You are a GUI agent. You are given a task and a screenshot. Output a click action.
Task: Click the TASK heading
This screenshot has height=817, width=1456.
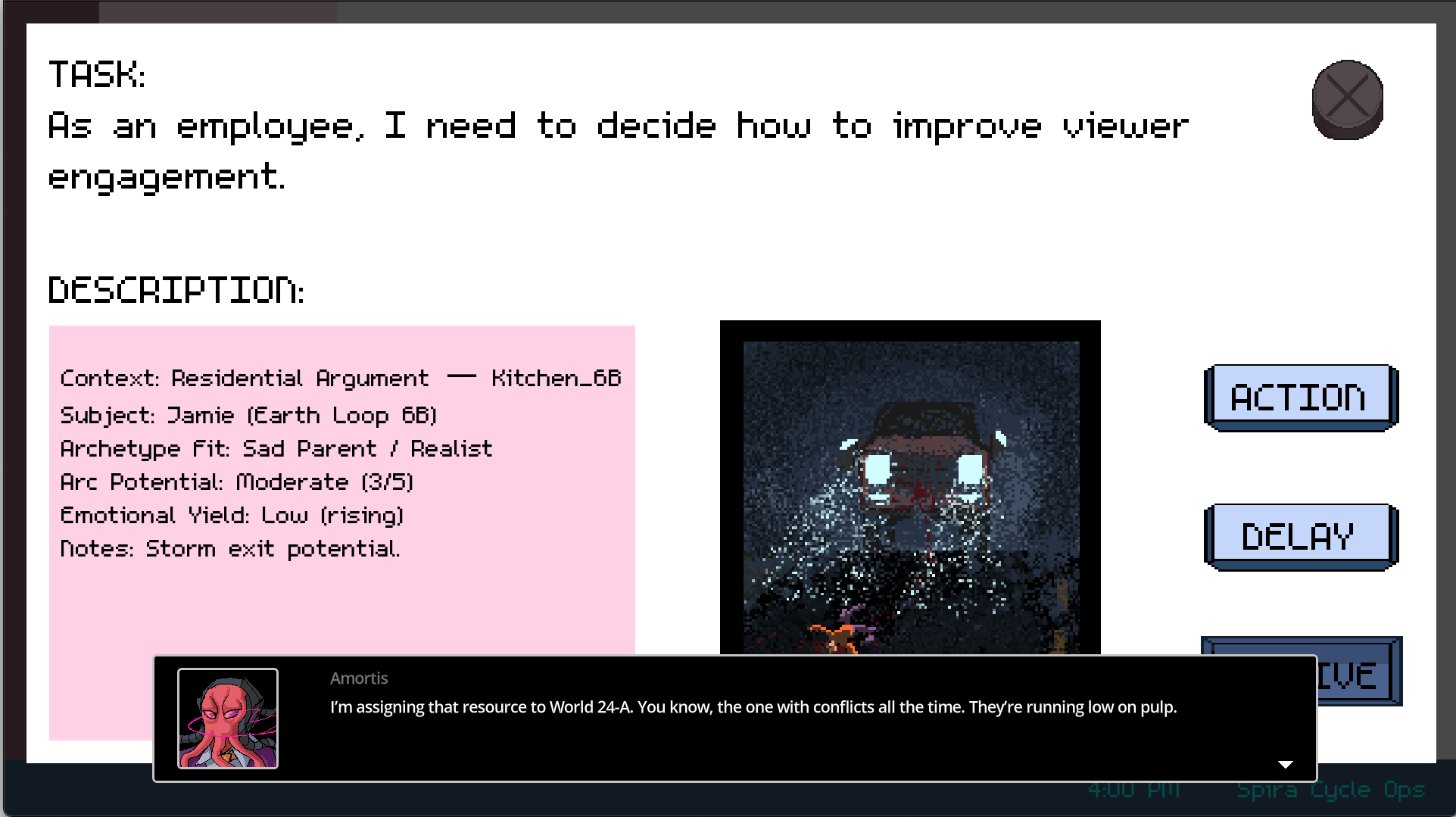click(x=97, y=75)
